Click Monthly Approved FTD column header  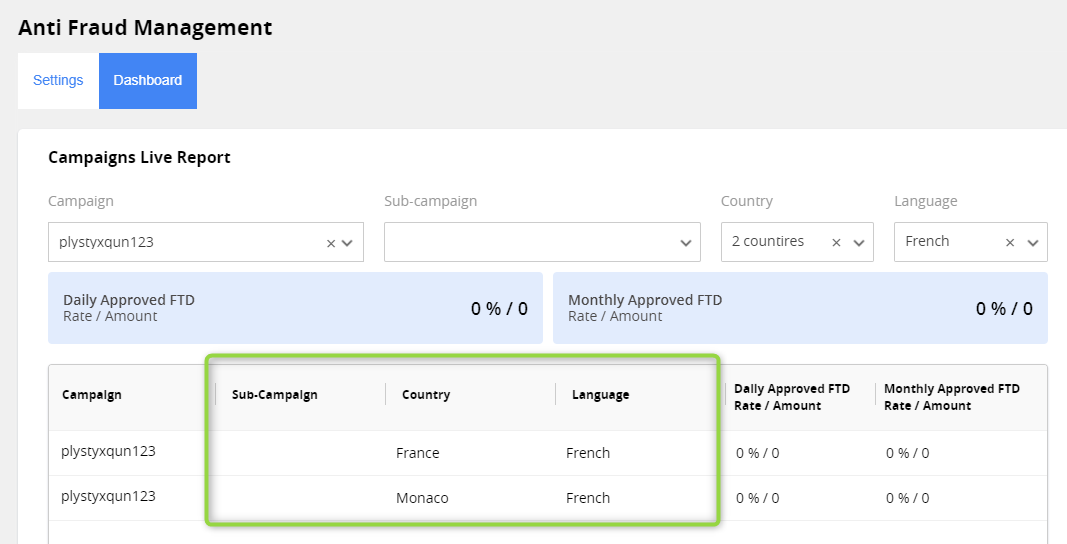(x=952, y=397)
